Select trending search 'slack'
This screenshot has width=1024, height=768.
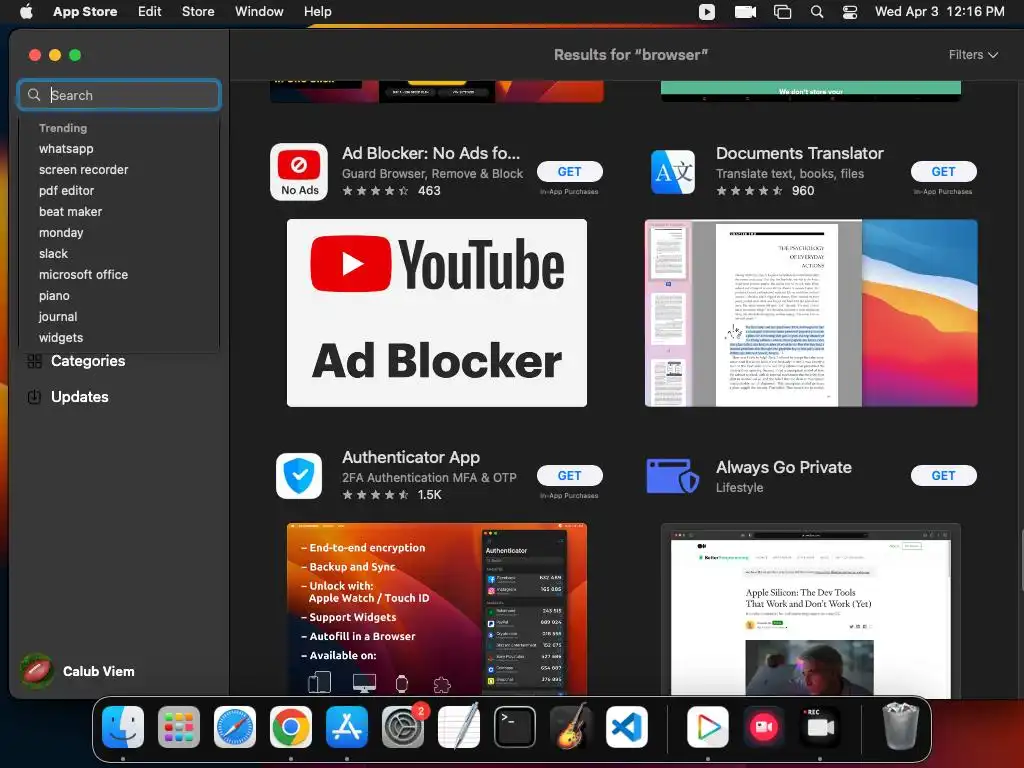54,253
